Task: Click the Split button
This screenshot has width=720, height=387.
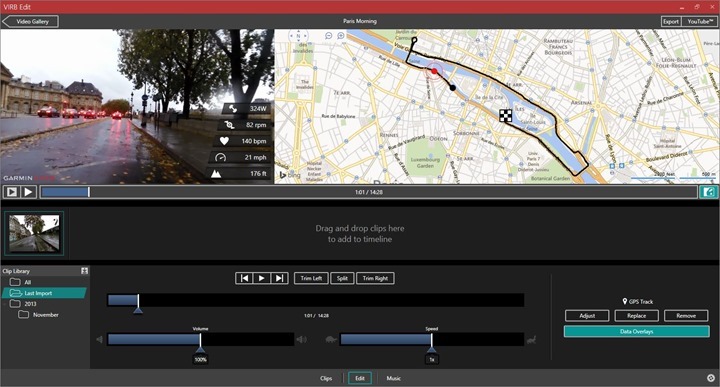Action: pos(342,278)
